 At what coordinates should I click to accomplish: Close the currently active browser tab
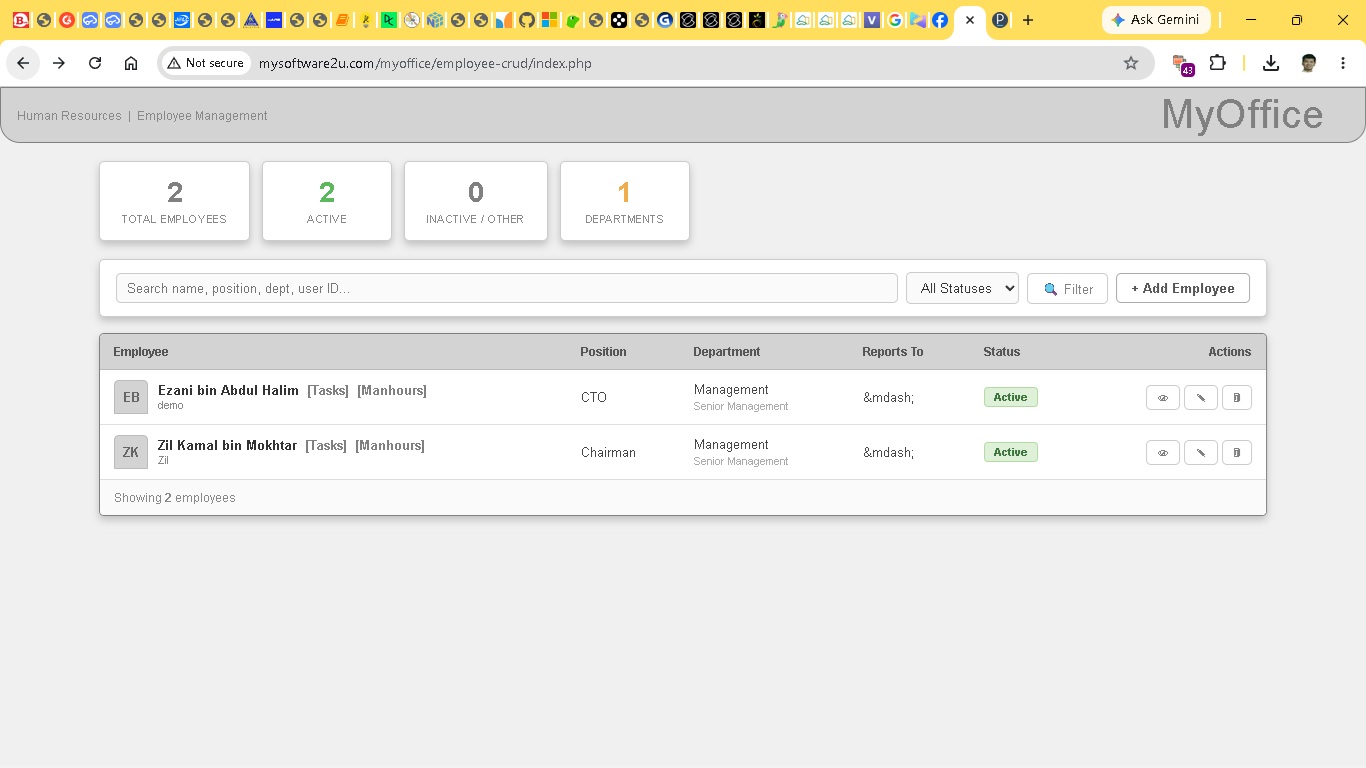pos(969,20)
